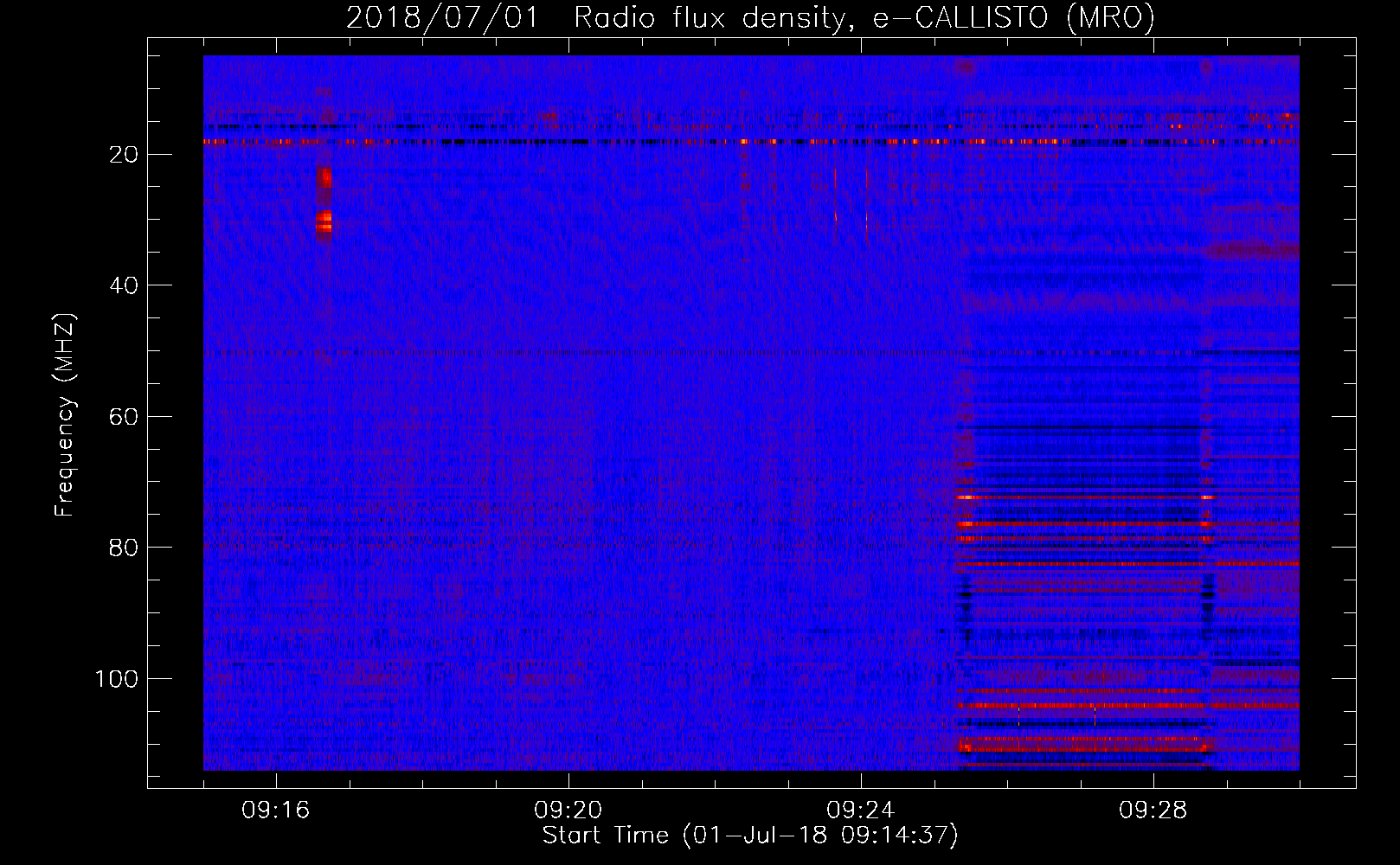The width and height of the screenshot is (1400, 865).
Task: Click the '09:16' time tick label
Action: [275, 811]
